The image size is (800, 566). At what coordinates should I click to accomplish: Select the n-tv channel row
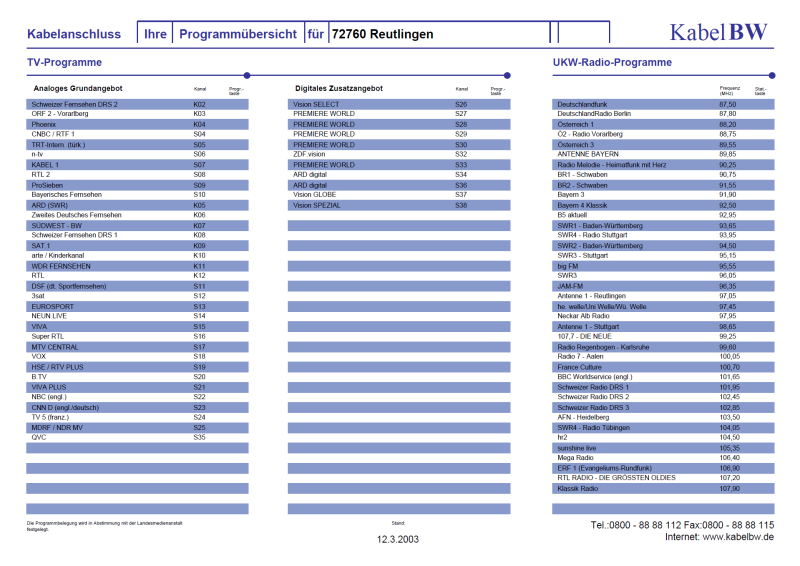pos(137,154)
